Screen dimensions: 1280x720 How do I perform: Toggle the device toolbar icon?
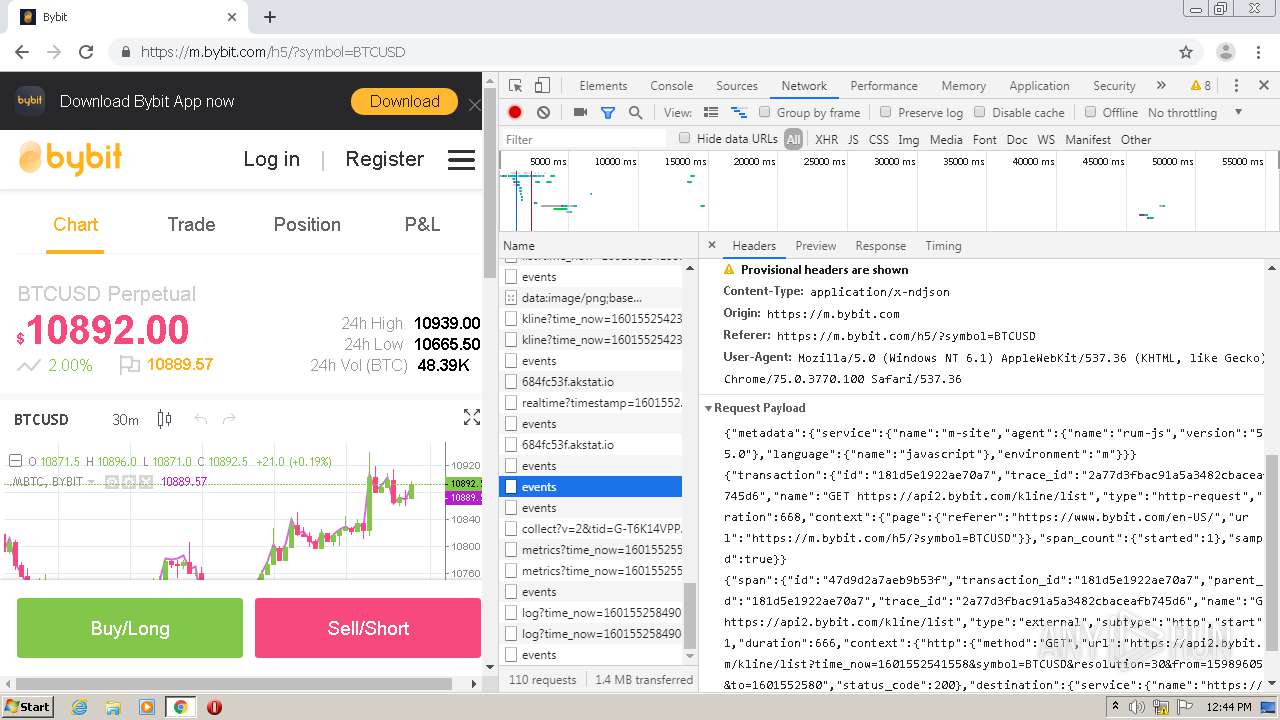(x=542, y=86)
